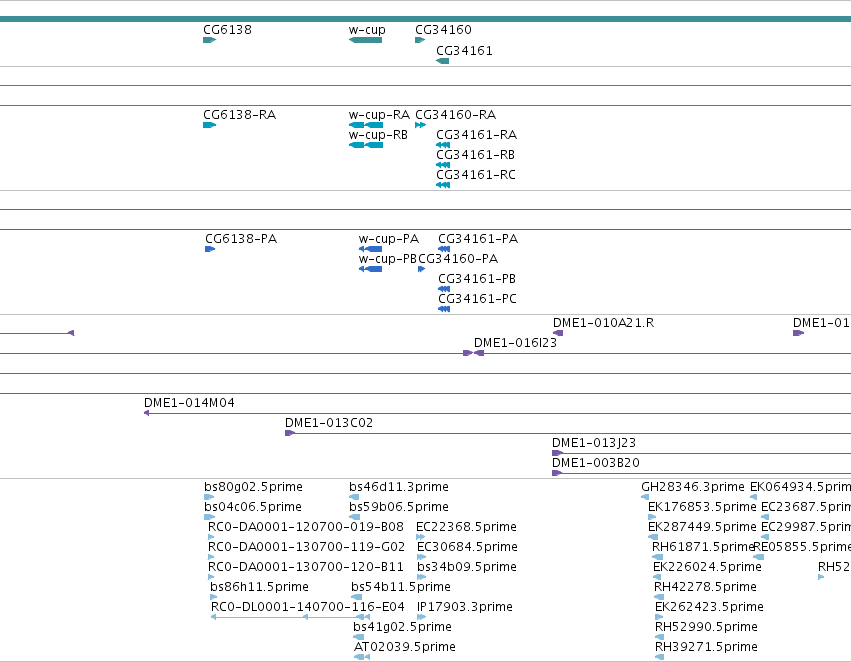Select the bs54b11.5prime EST label
Image resolution: width=851 pixels, height=662 pixels.
tap(401, 587)
